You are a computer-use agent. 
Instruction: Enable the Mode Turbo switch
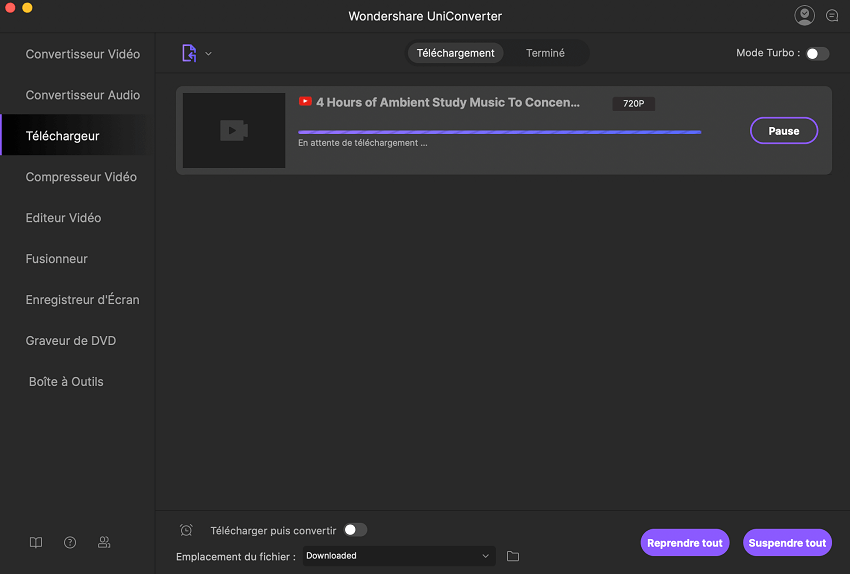(x=817, y=53)
